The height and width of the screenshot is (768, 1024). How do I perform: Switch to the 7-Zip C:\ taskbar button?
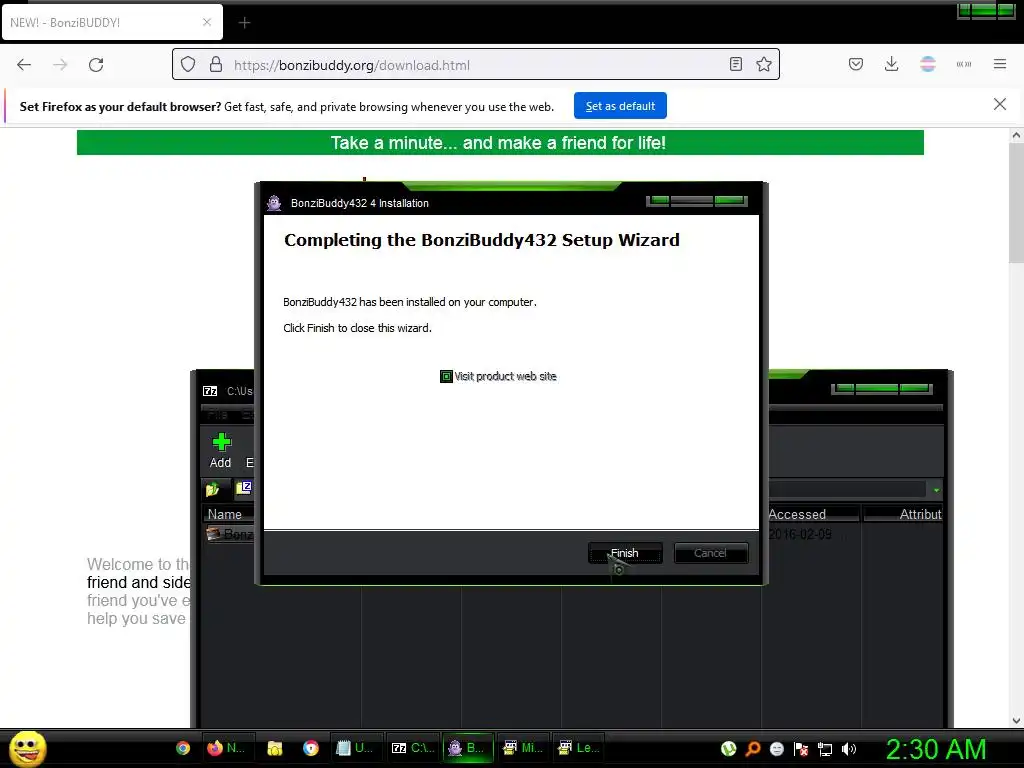point(412,748)
